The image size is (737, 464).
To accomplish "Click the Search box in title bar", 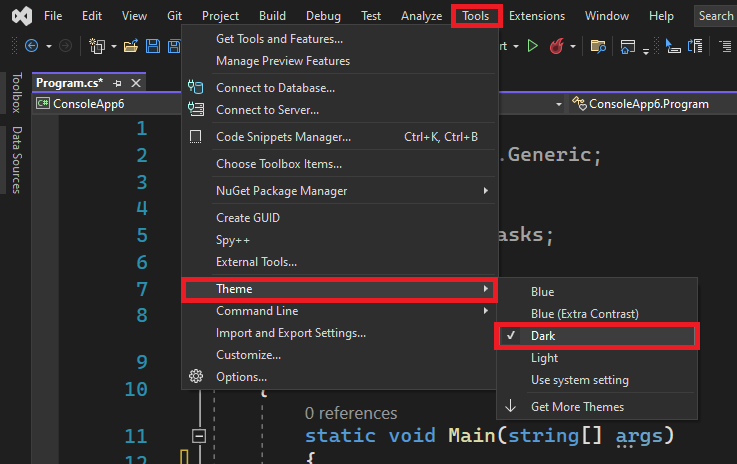I will click(x=715, y=16).
